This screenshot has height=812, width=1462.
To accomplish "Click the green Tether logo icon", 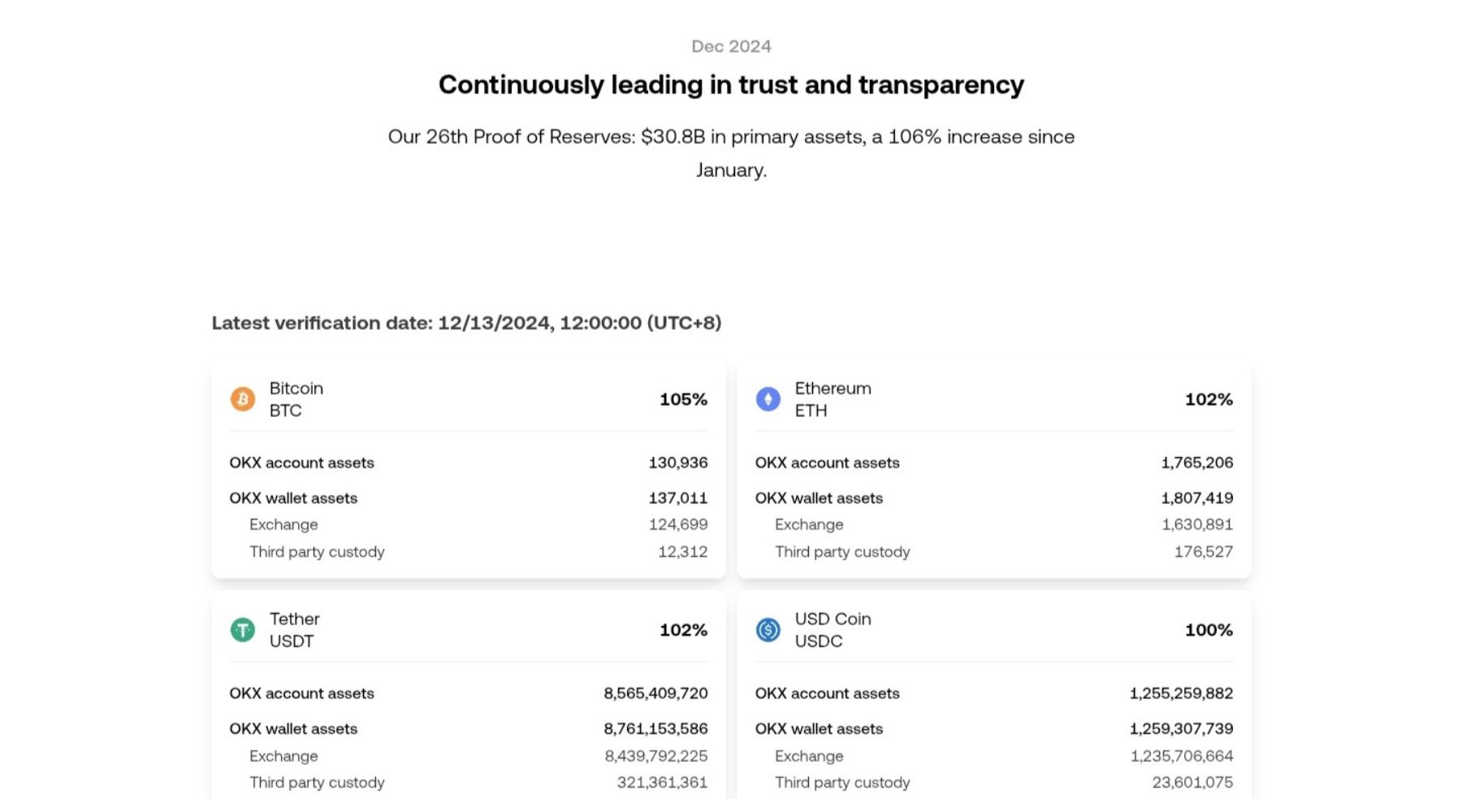I will pyautogui.click(x=242, y=630).
